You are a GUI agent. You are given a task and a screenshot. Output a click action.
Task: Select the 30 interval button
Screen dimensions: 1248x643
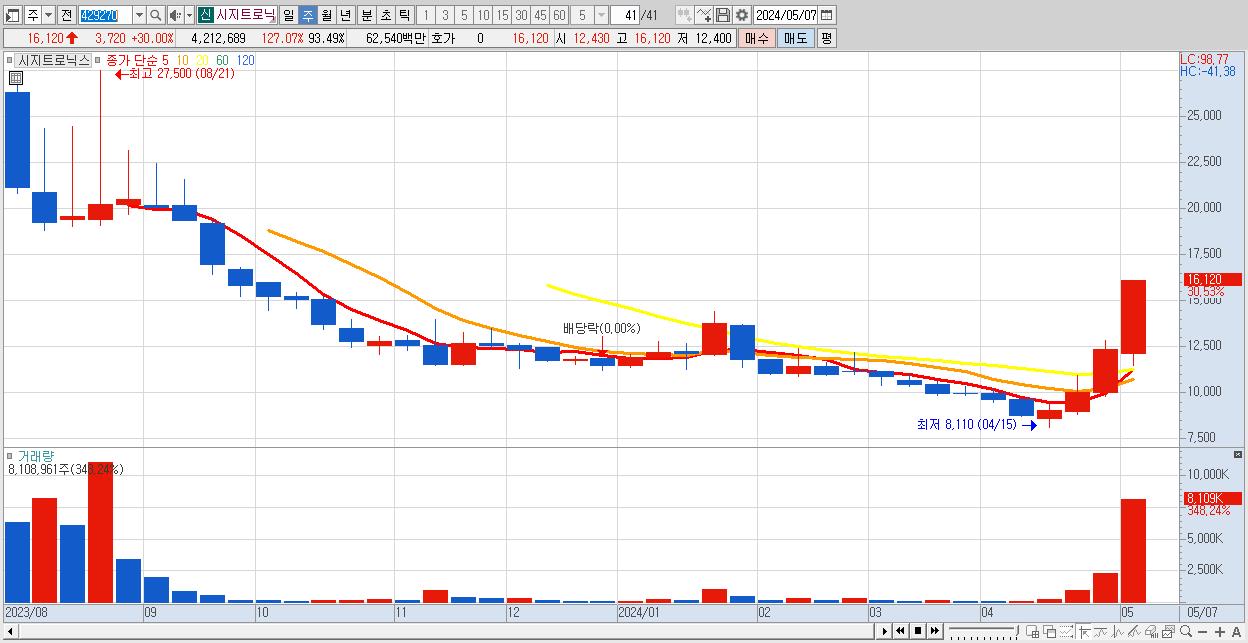tap(521, 15)
